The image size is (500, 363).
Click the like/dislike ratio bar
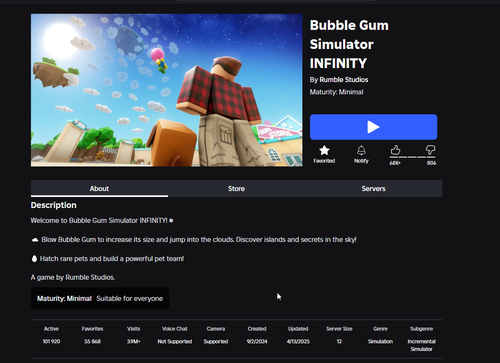[x=413, y=157]
